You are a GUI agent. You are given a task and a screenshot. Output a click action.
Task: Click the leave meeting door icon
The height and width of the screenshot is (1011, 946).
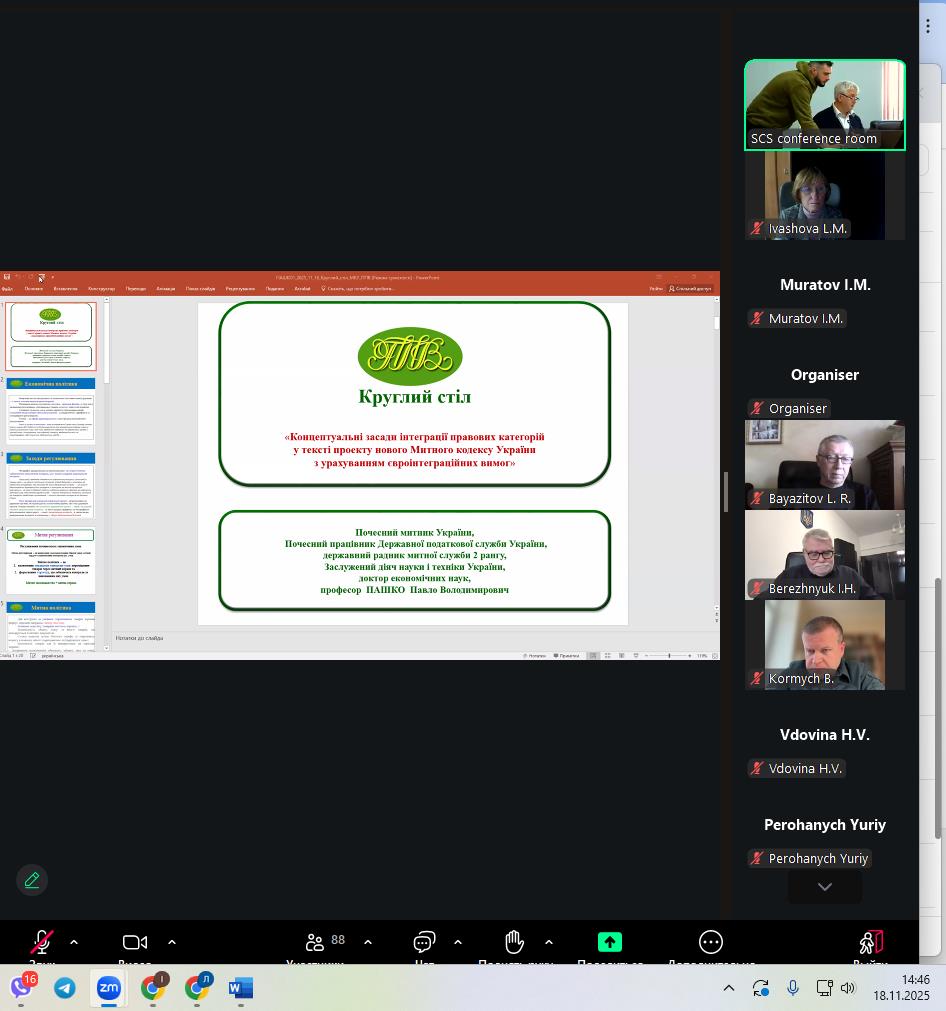click(x=870, y=942)
